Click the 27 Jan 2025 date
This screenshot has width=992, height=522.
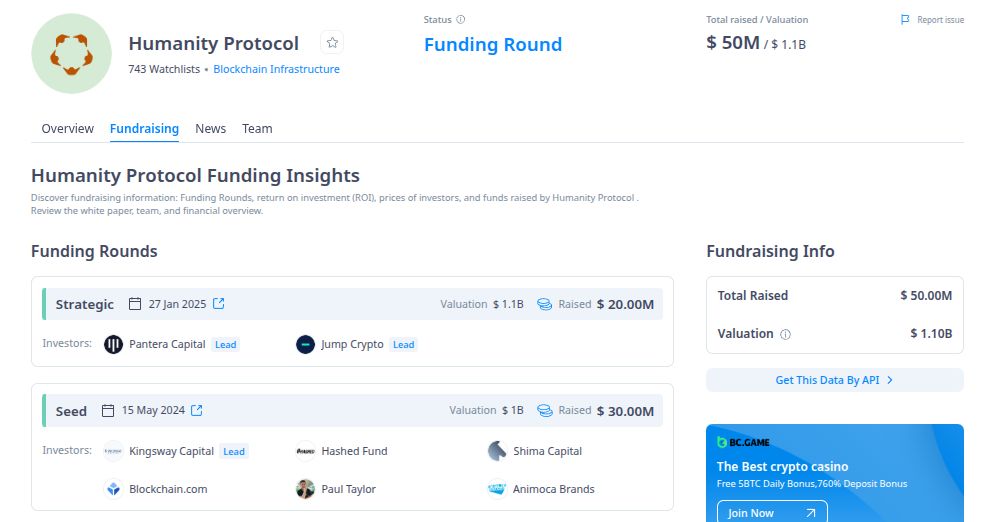tap(177, 304)
